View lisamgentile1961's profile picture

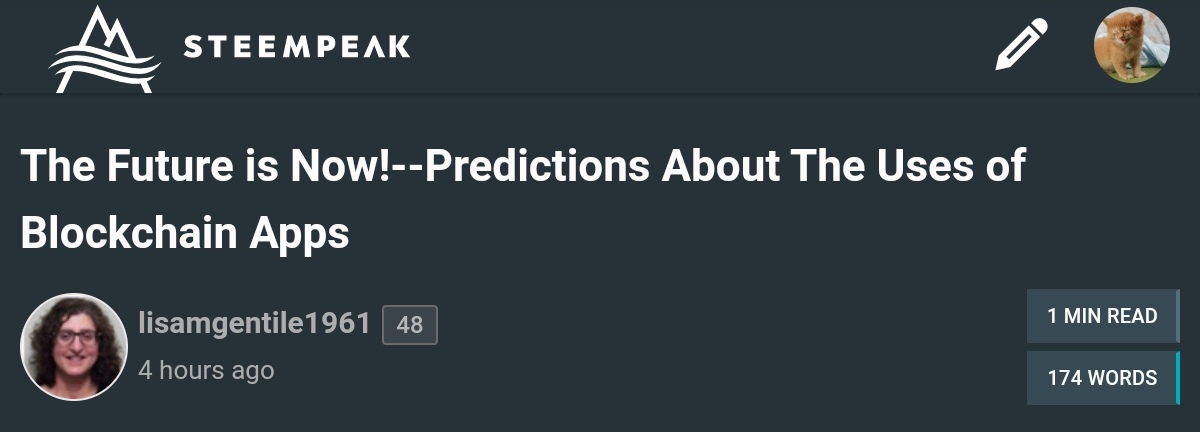point(74,347)
